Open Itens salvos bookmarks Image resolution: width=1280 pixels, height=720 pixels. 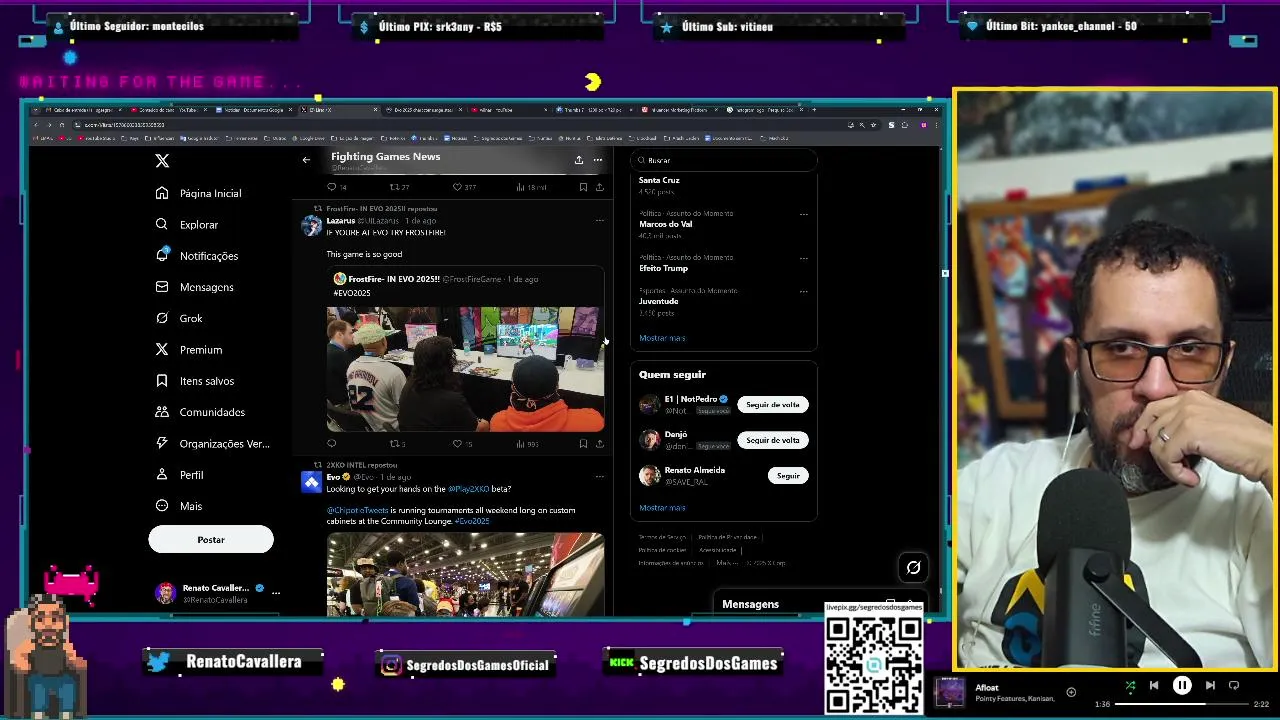coord(195,381)
